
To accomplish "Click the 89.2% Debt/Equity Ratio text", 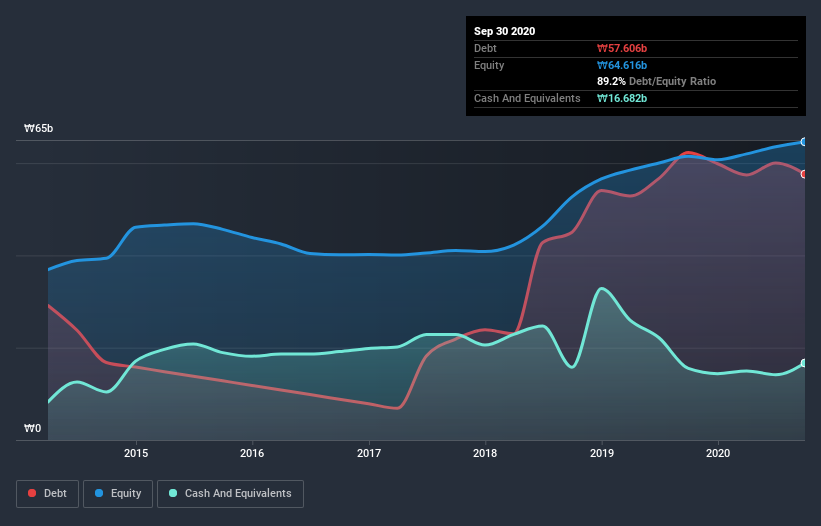I will coord(656,81).
